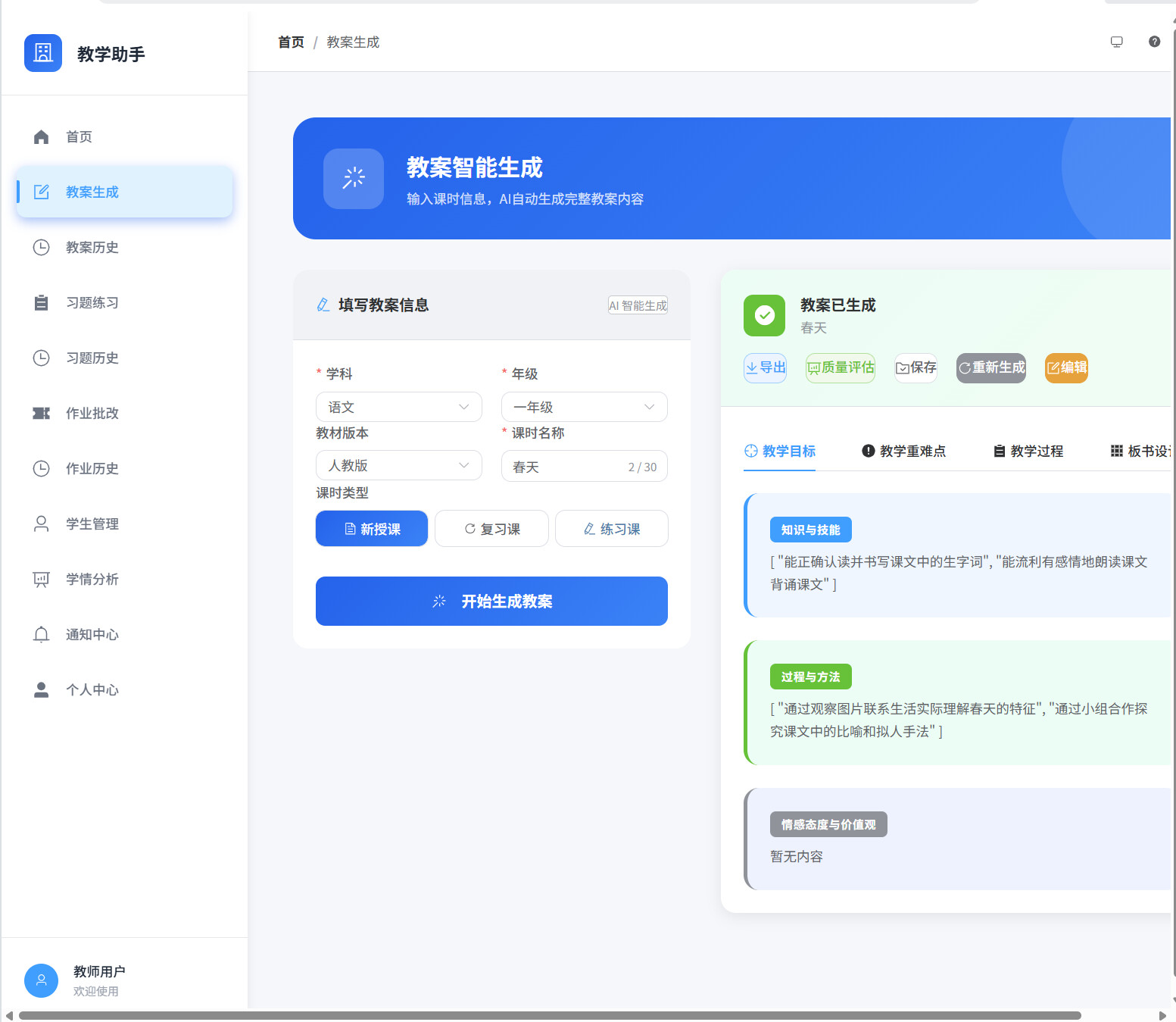The image size is (1176, 1022).
Task: Expand the 学科 dropdown showing 语文
Action: click(x=398, y=407)
